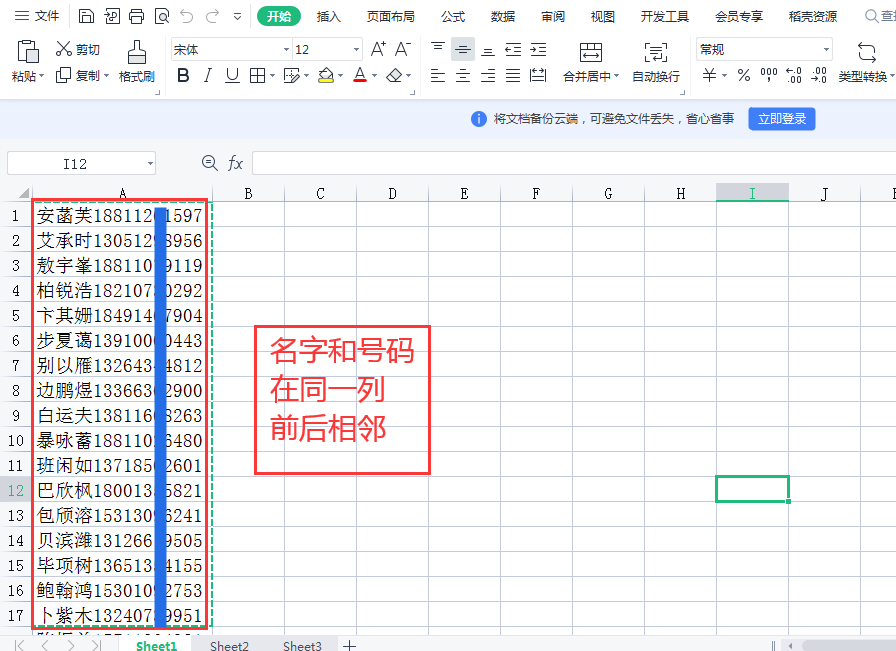The height and width of the screenshot is (651, 896).
Task: Decrease font size with A- icon
Action: (x=403, y=49)
